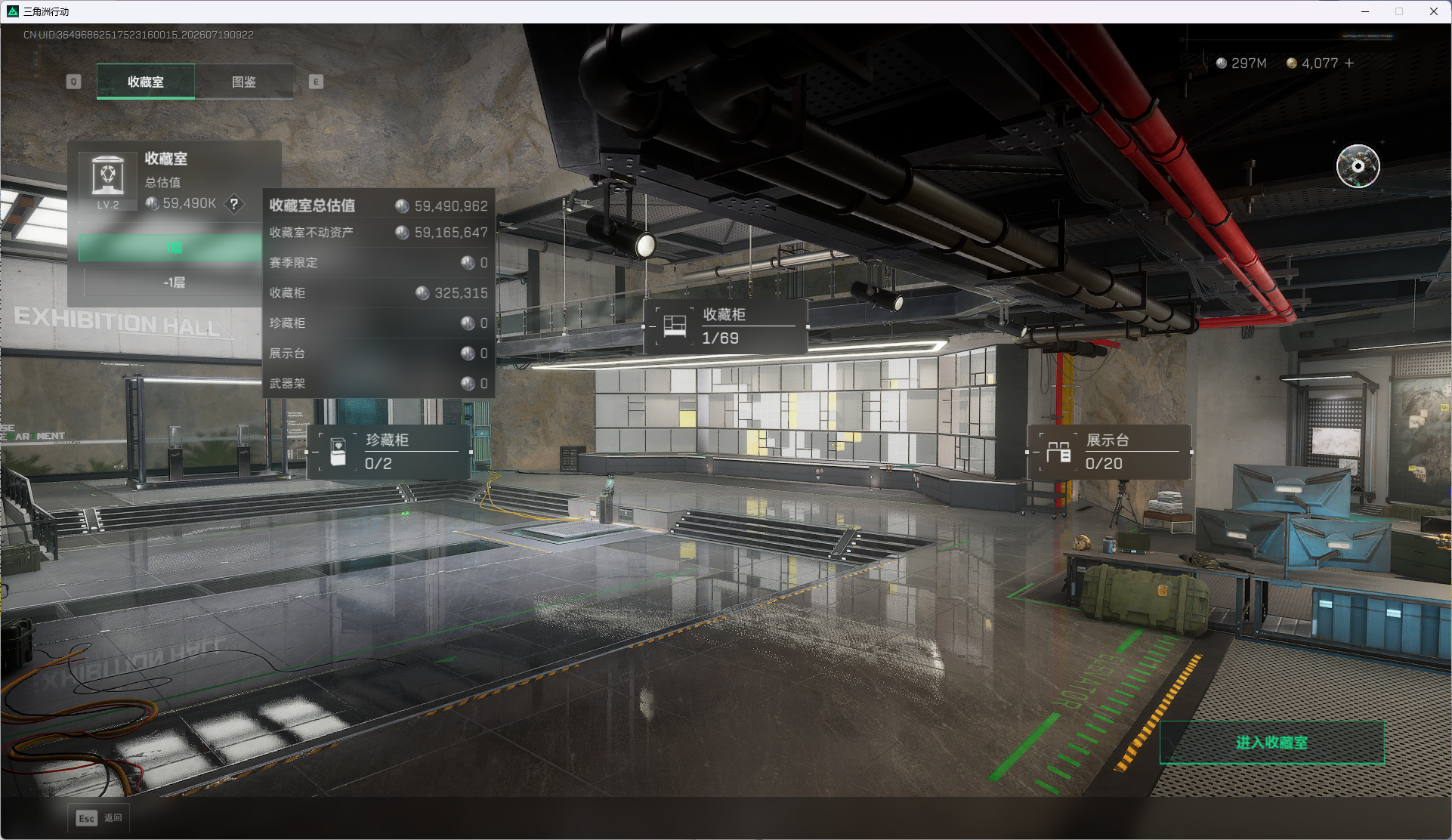Viewport: 1452px width, 840px height.
Task: Click the Q key switch icon
Action: (x=73, y=82)
